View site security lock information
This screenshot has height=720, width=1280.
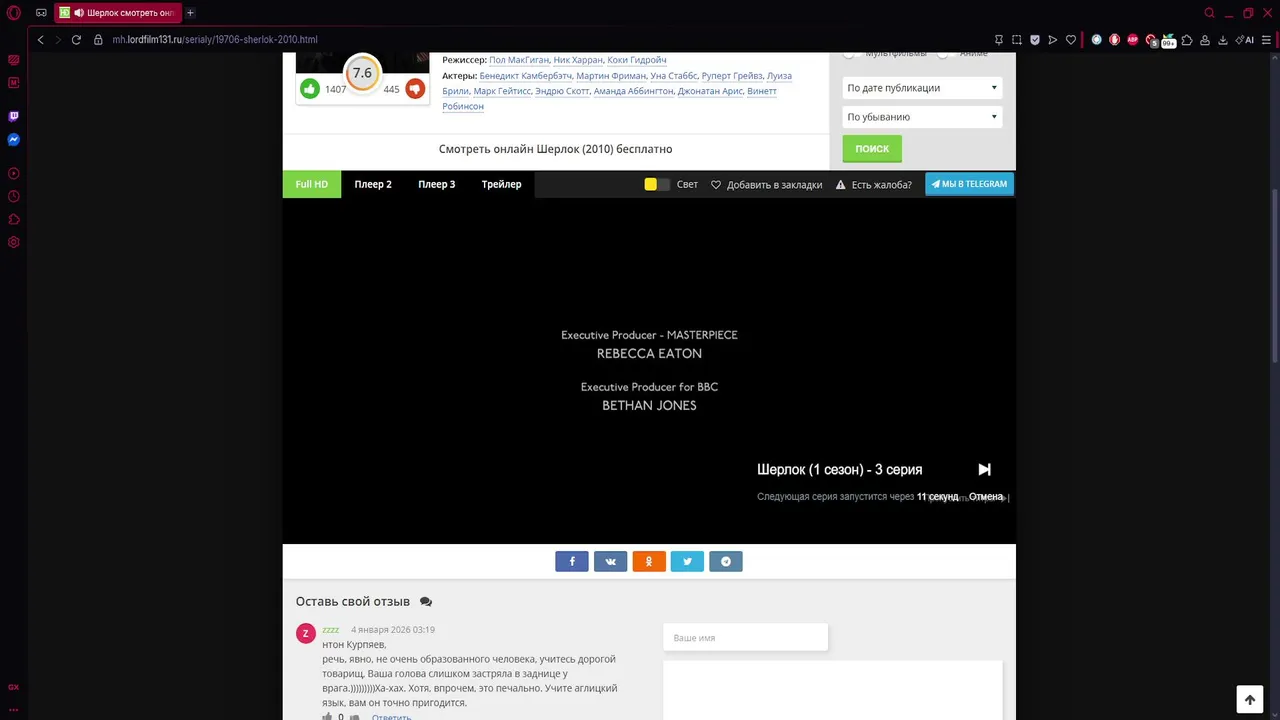[98, 40]
